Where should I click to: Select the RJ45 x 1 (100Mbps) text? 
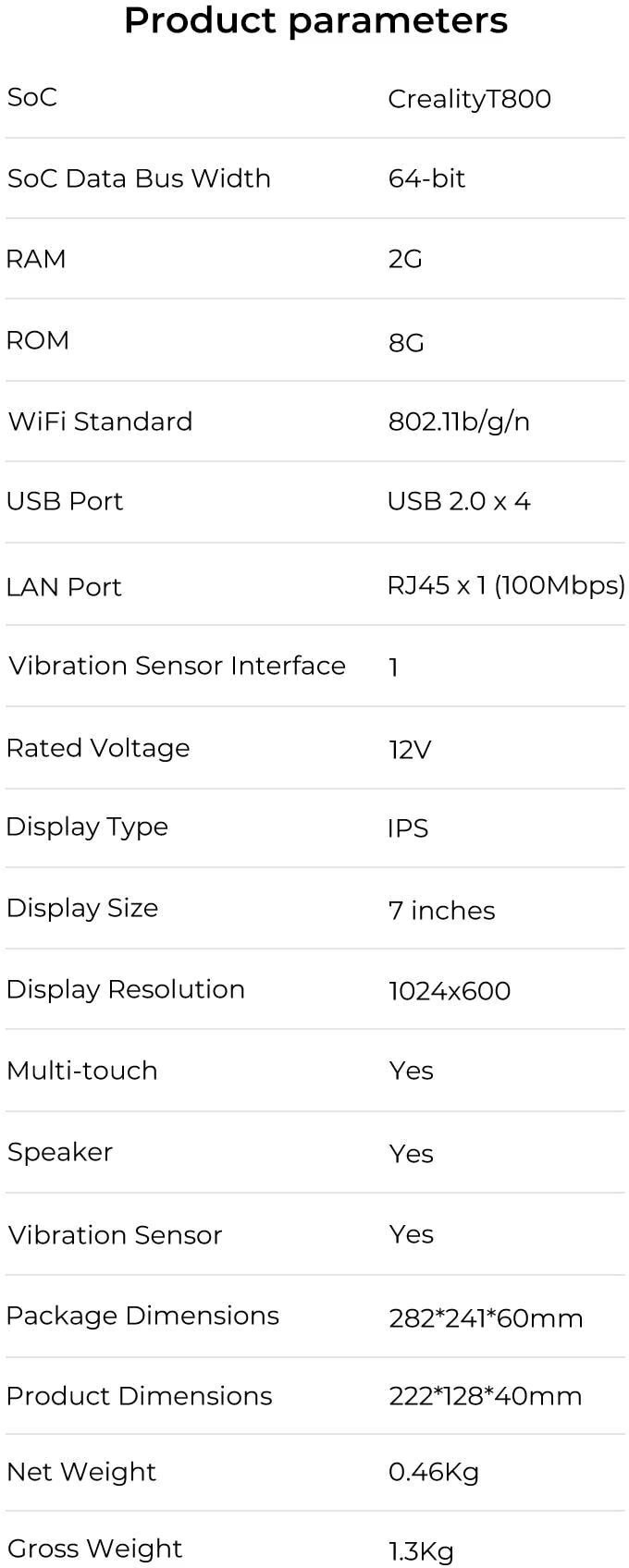coord(506,585)
